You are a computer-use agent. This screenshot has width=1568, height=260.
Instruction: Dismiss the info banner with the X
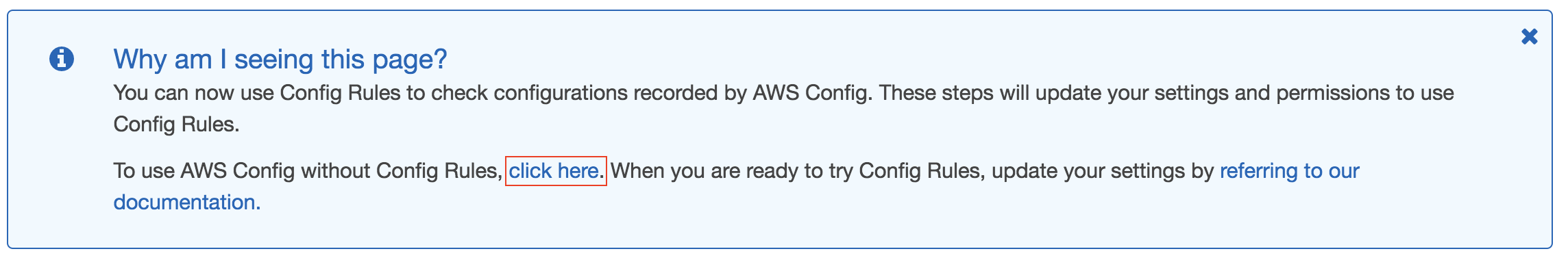pyautogui.click(x=1529, y=36)
